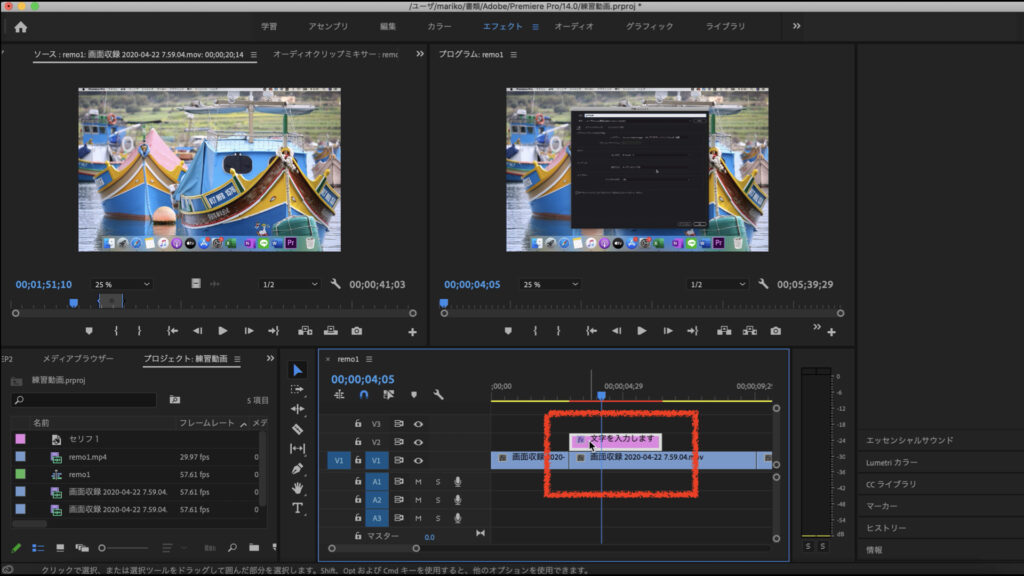
Task: Toggle Snap in timeline
Action: click(364, 394)
